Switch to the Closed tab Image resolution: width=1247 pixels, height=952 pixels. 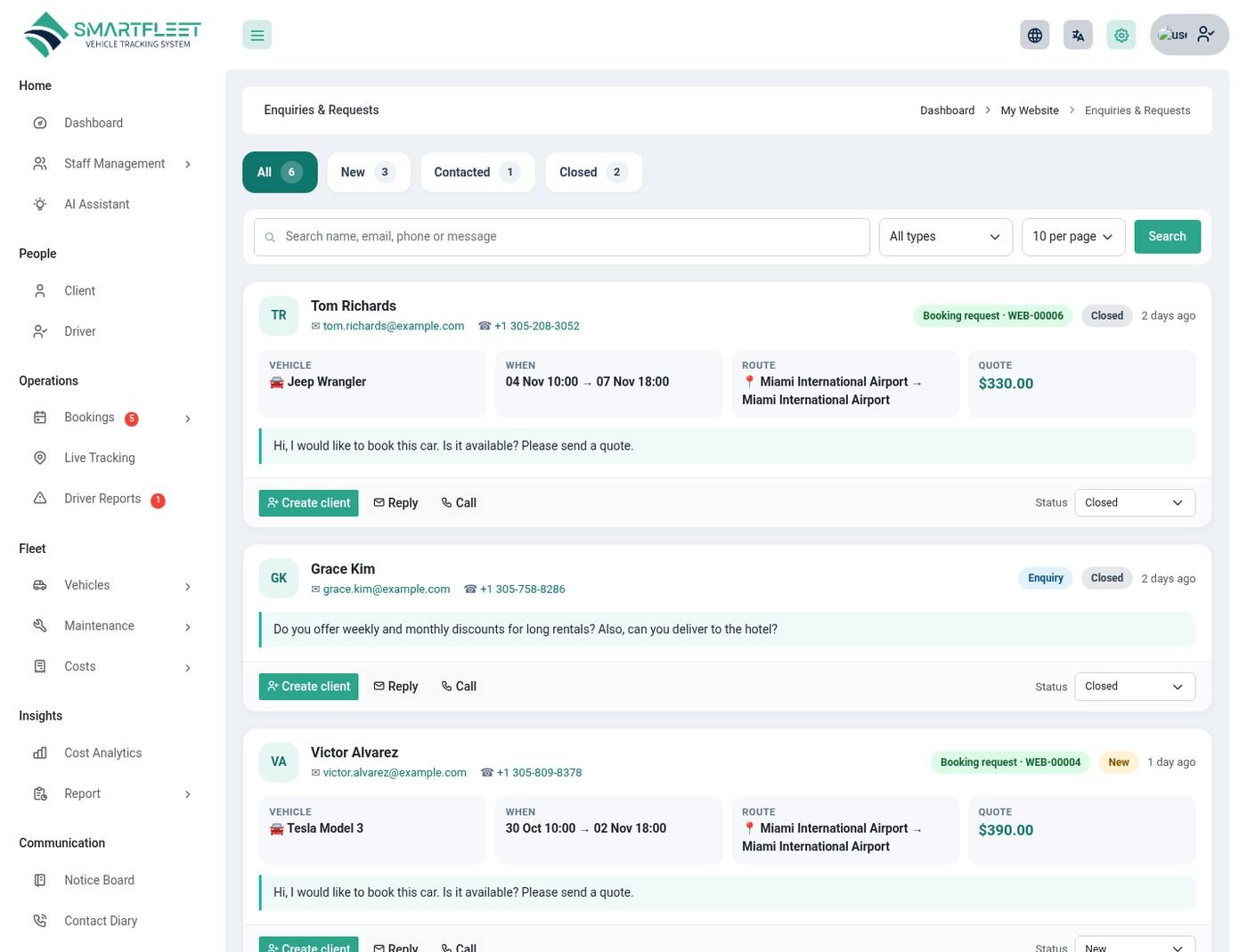point(593,172)
